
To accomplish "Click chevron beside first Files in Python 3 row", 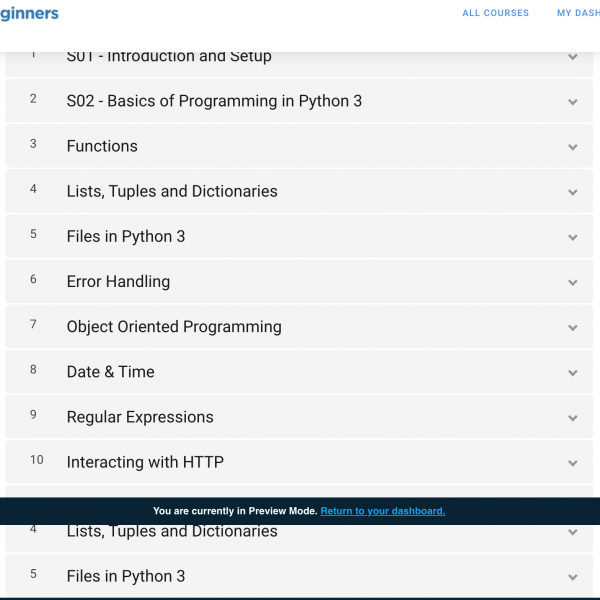I will coord(572,238).
